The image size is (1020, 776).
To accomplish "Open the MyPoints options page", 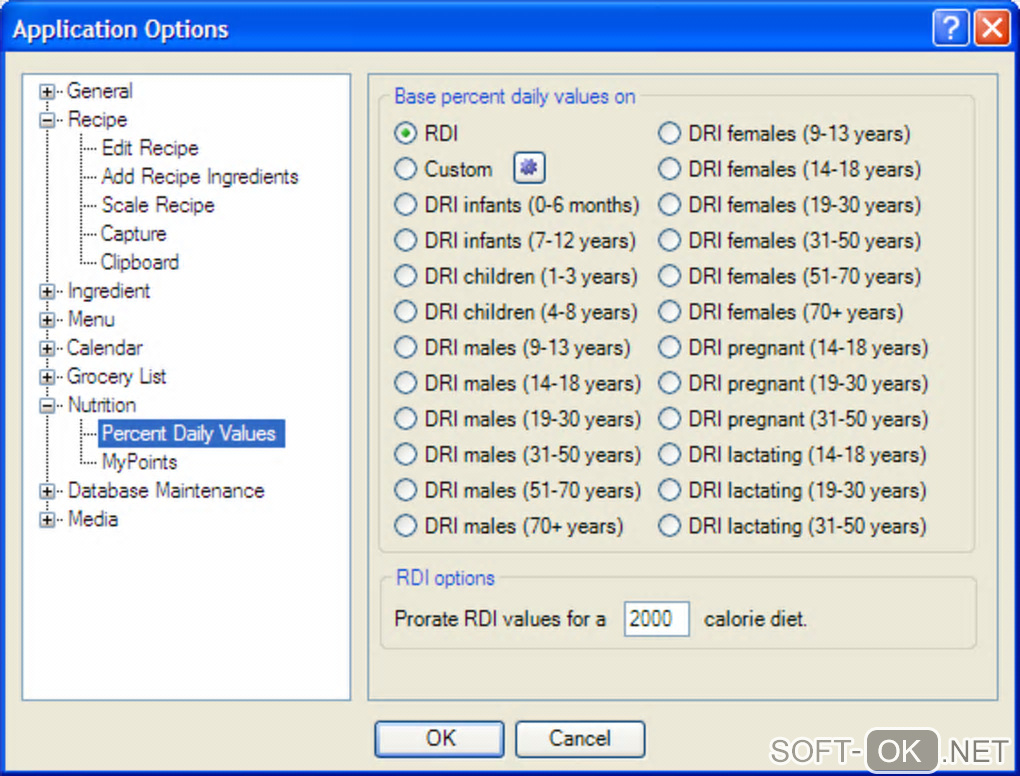I will 139,462.
